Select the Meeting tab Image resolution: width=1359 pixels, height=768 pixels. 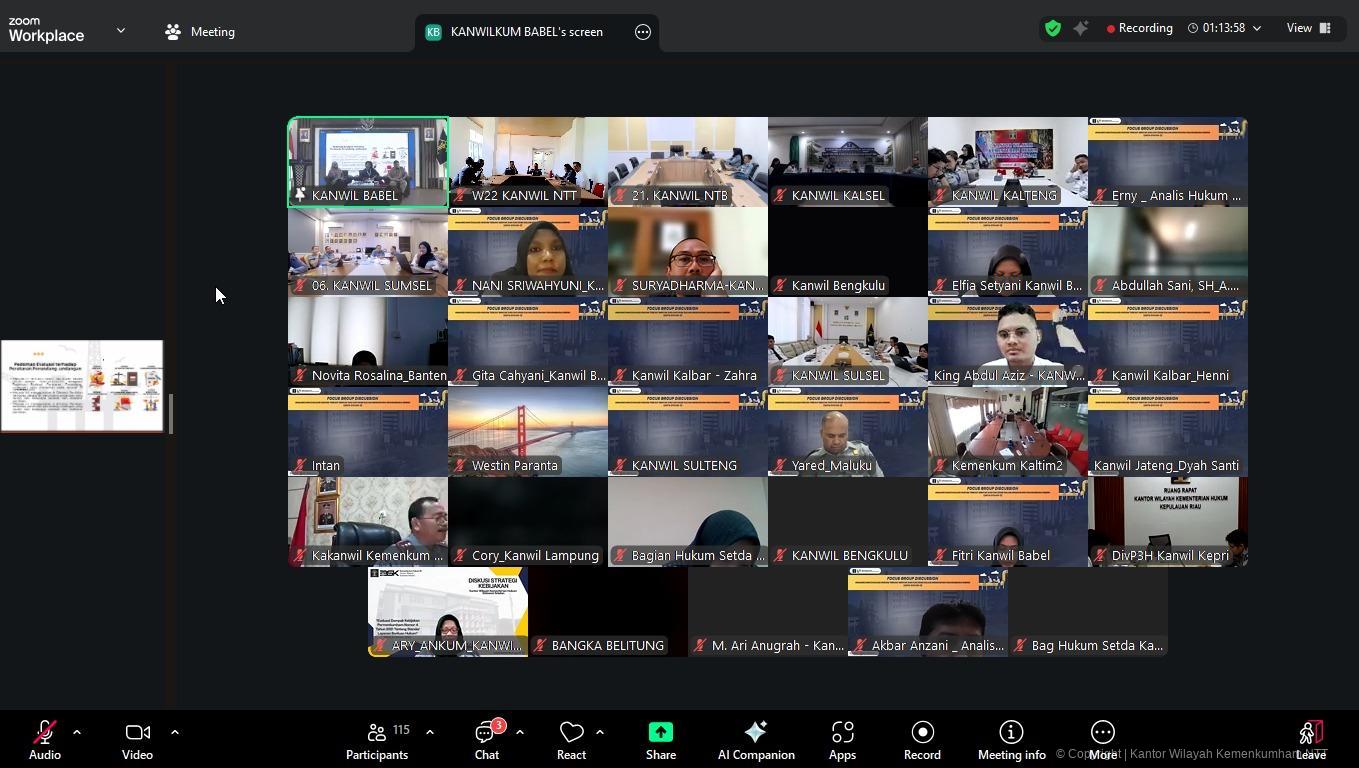click(200, 32)
